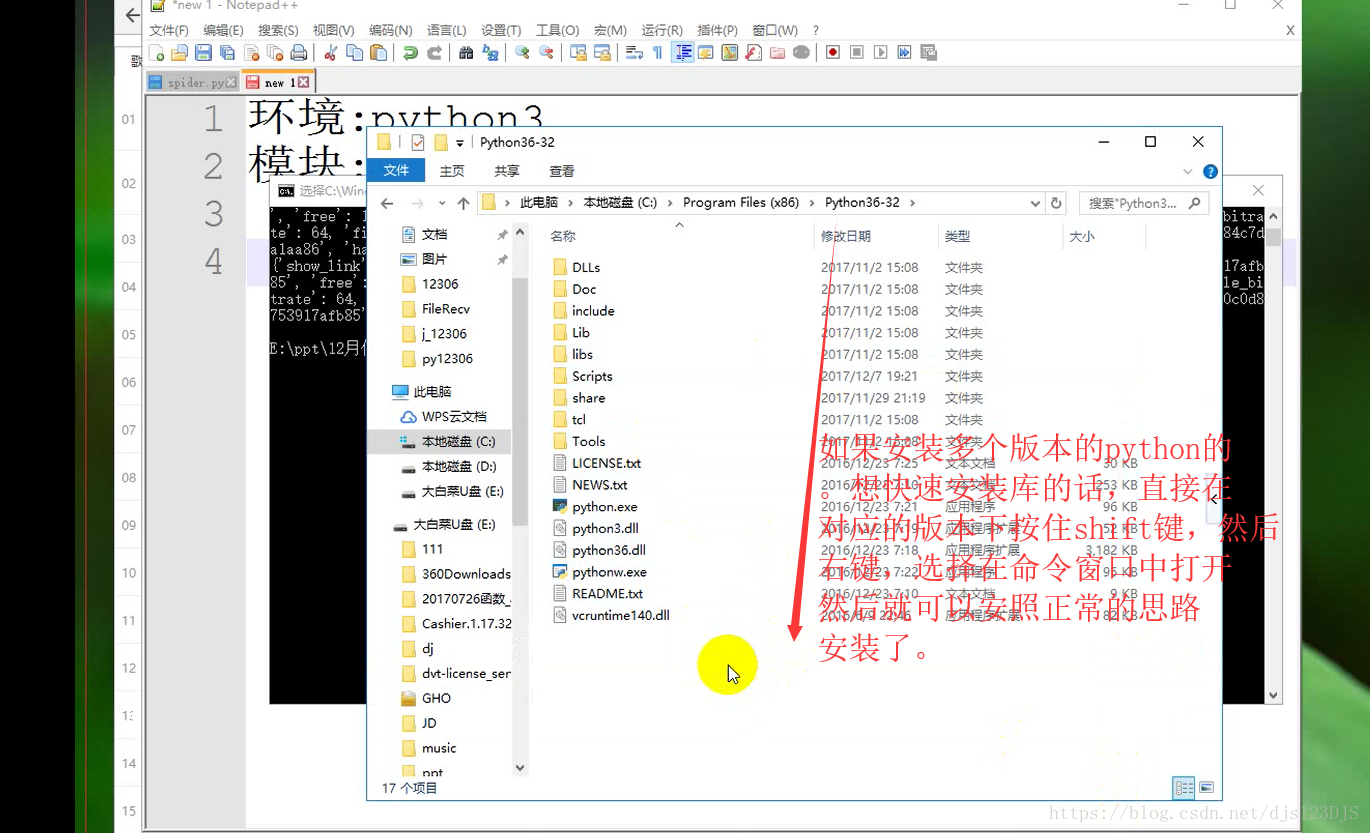This screenshot has width=1370, height=833.
Task: Click the Print icon in Notepad++ toolbar
Action: click(299, 53)
